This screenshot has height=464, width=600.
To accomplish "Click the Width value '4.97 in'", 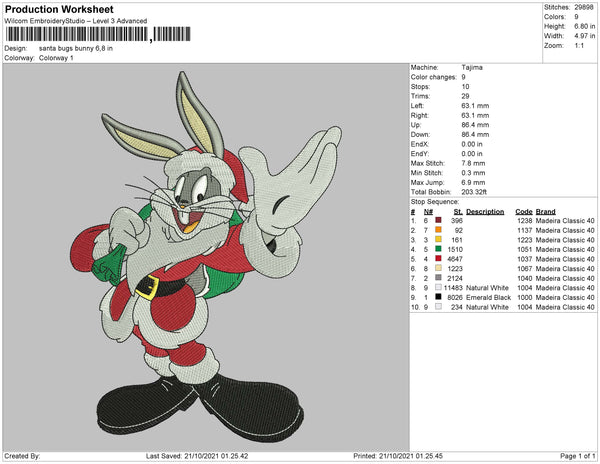I will [x=584, y=36].
